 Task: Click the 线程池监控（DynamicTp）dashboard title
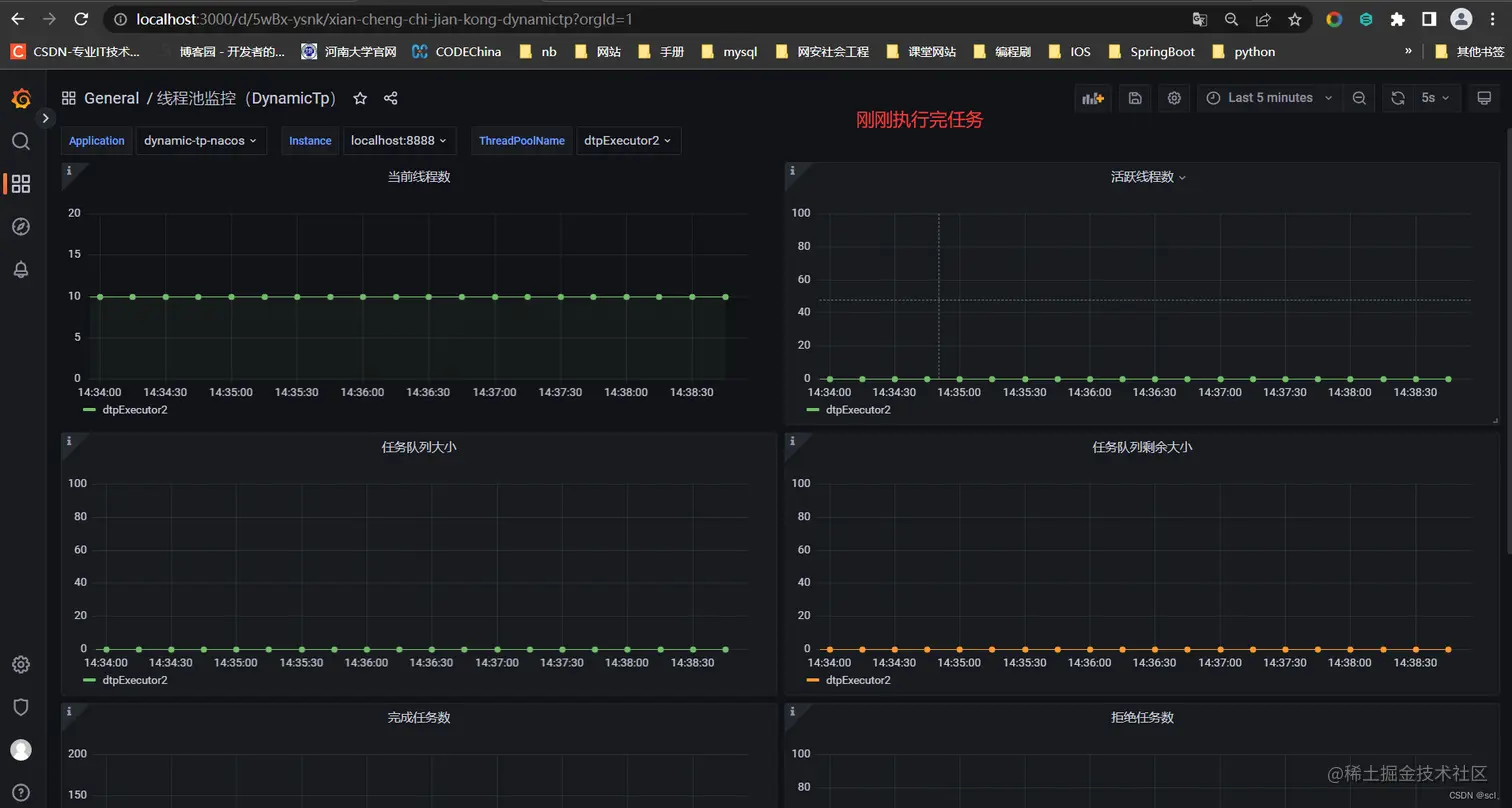click(250, 98)
